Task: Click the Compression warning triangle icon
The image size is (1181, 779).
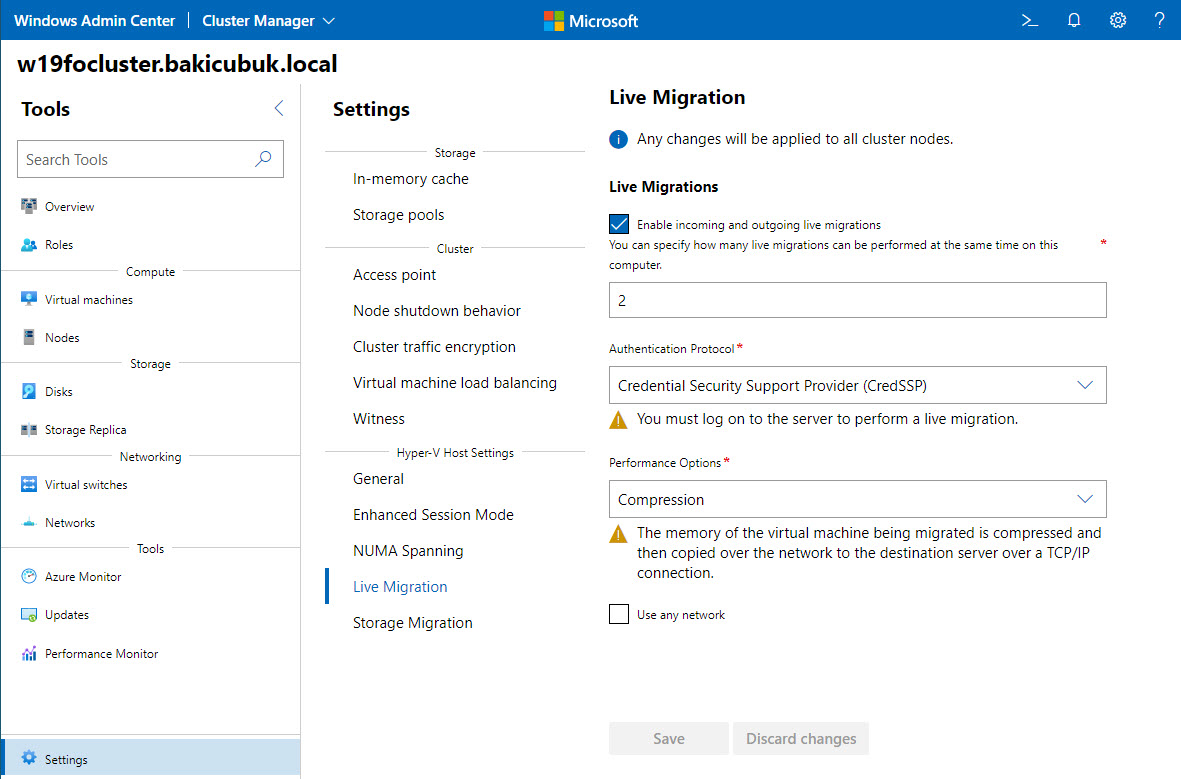Action: point(618,534)
